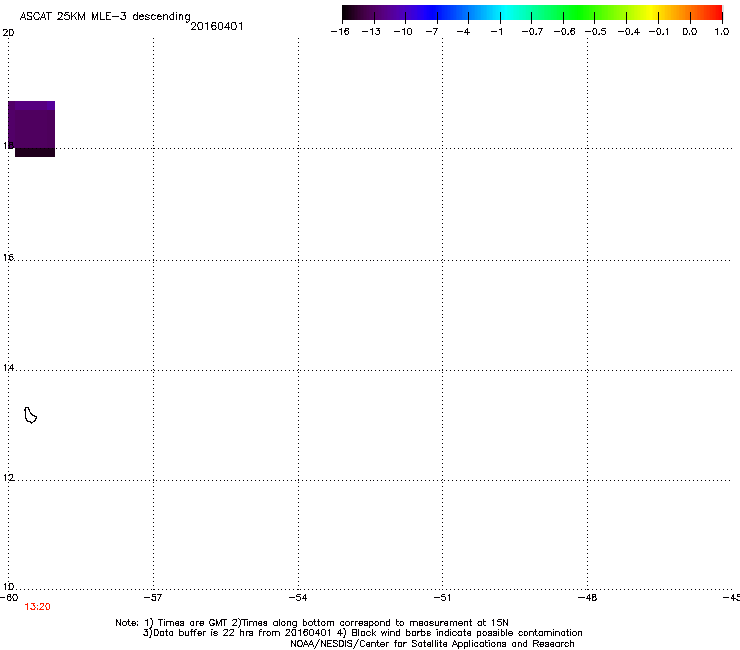Click the black end of the colorbar
Screen dimensions: 740x650
click(x=348, y=13)
